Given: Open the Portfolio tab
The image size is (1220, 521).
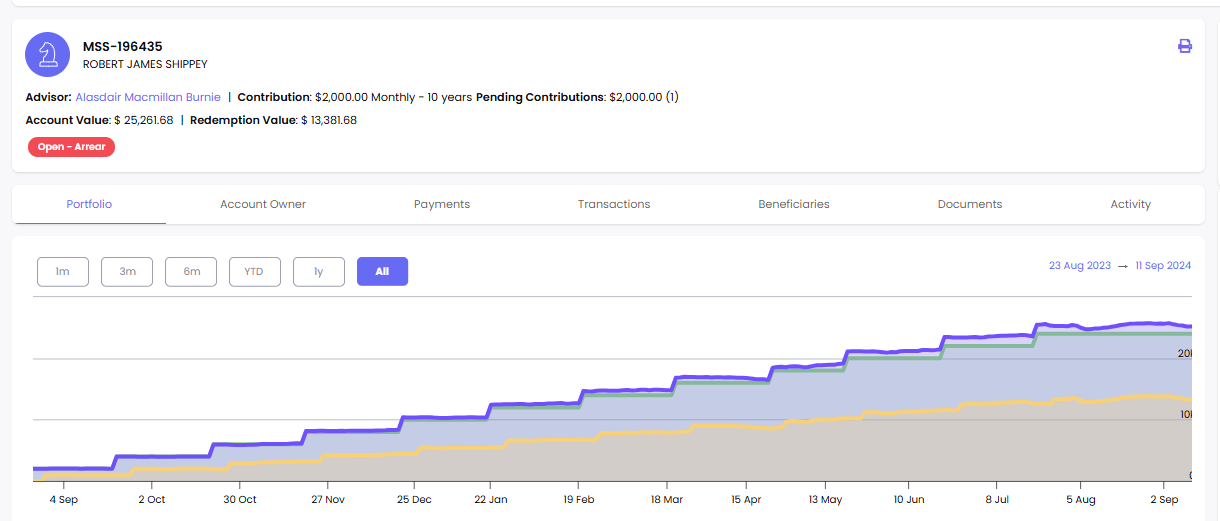Looking at the screenshot, I should [x=89, y=204].
